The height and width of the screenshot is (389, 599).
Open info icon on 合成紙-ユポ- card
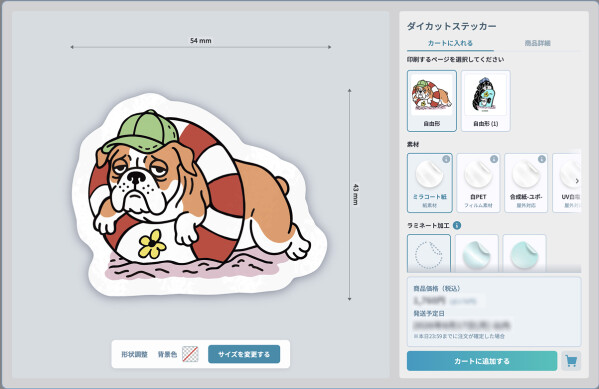coord(541,159)
